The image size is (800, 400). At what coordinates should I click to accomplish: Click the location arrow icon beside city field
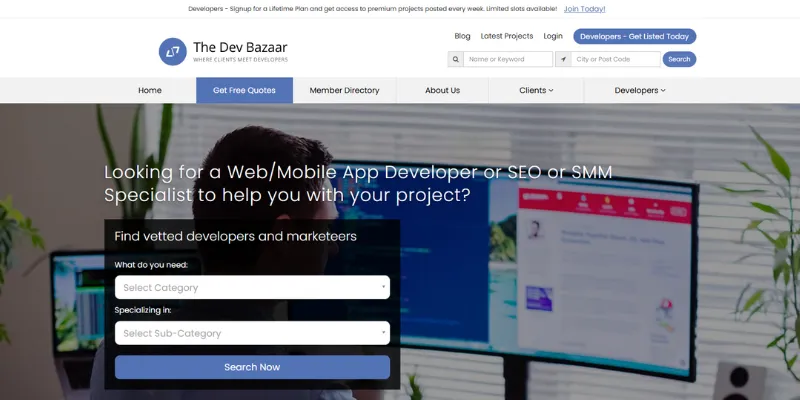click(563, 59)
